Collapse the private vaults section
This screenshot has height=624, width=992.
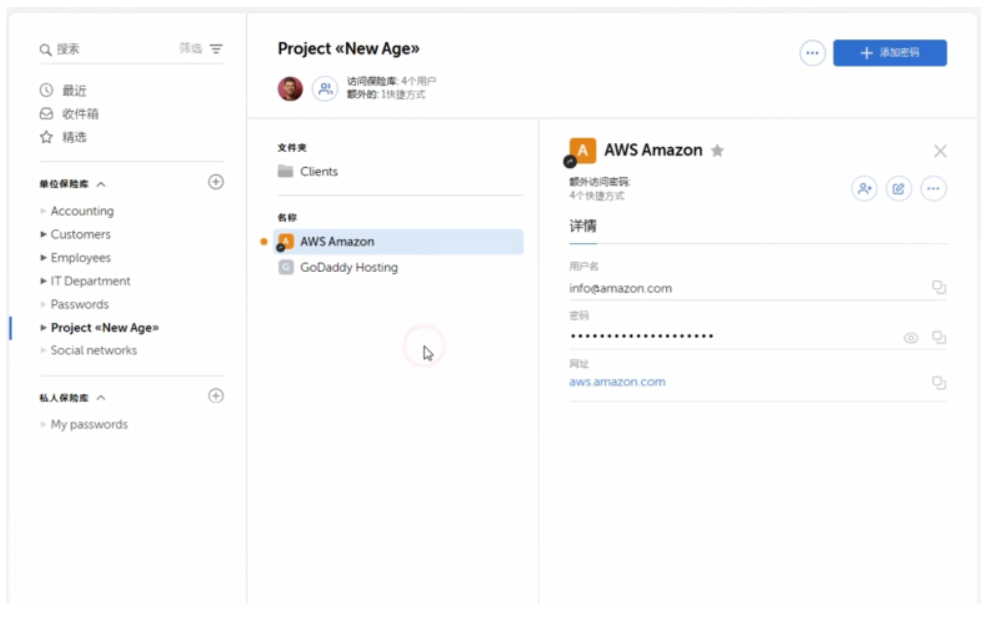point(102,398)
